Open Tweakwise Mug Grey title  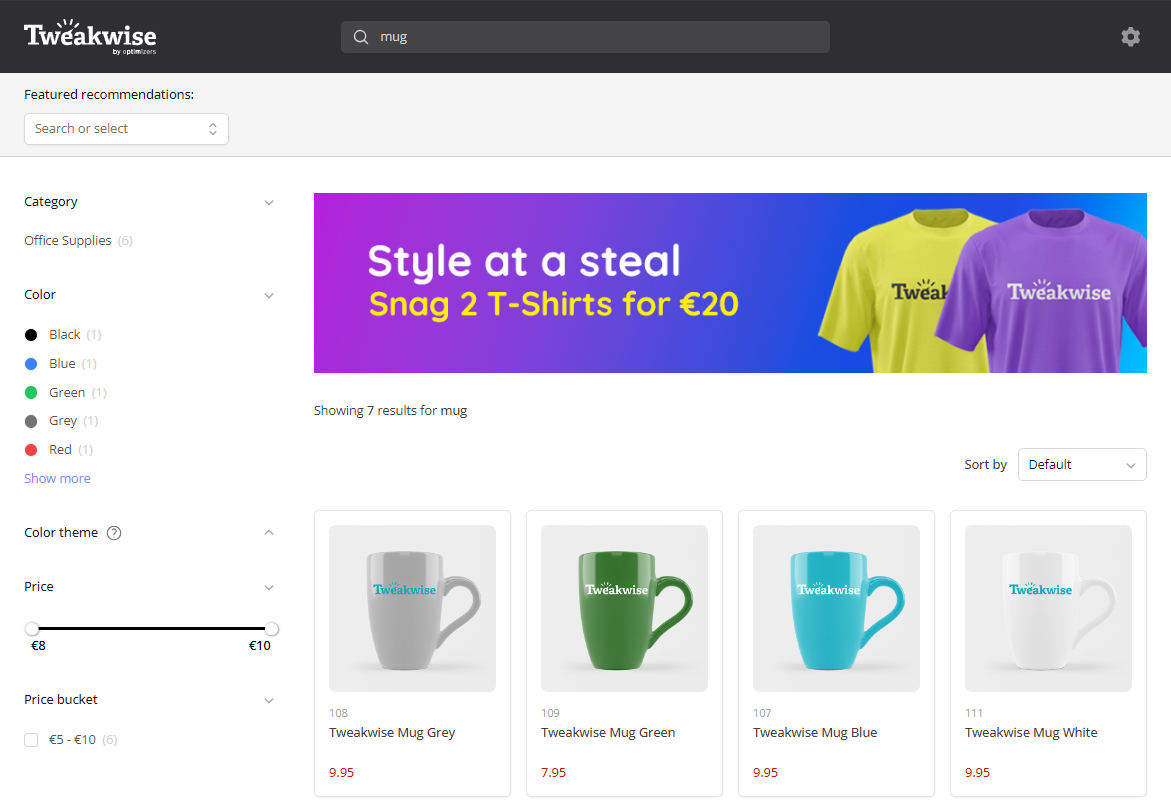point(392,733)
